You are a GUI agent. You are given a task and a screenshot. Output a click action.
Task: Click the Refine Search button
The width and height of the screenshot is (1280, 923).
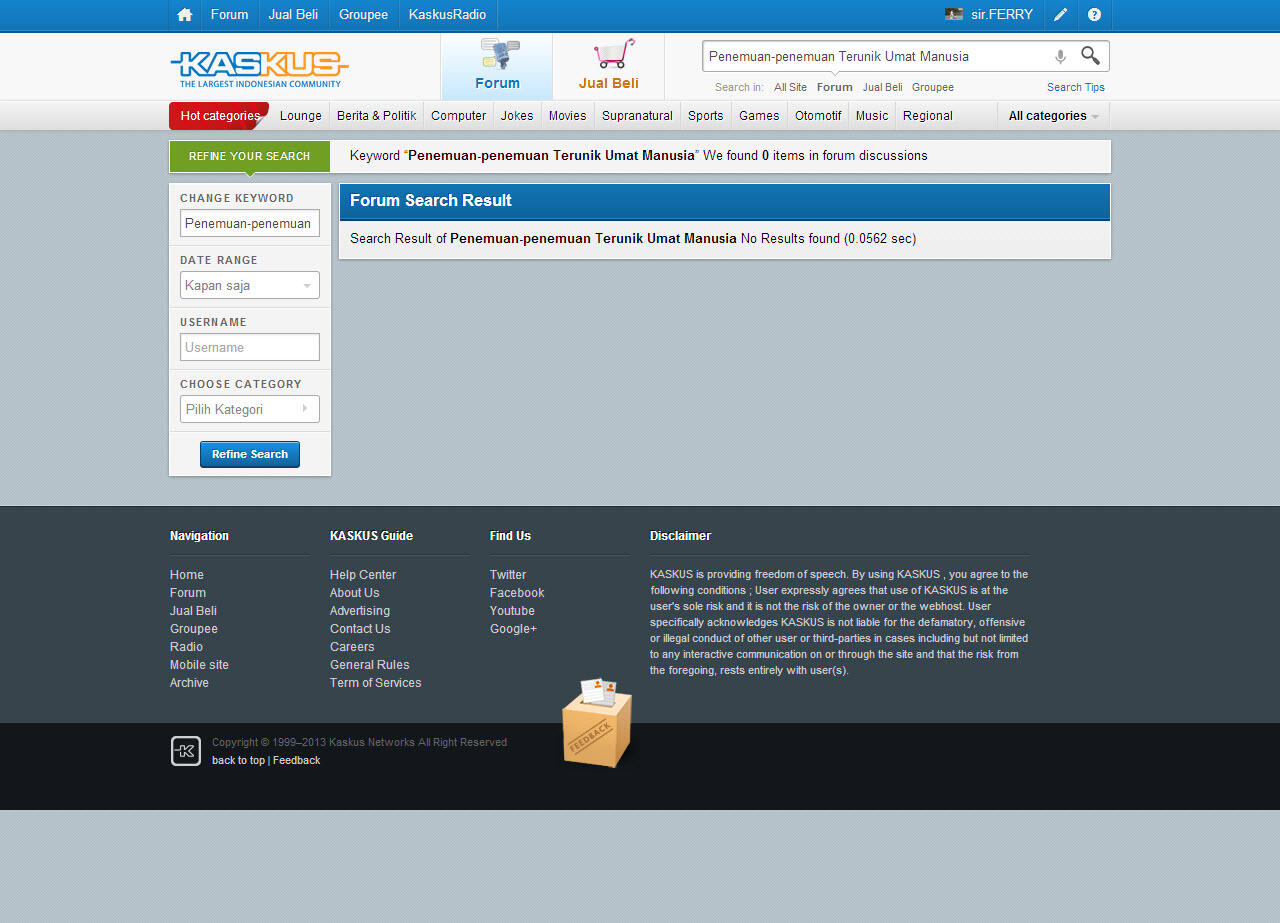(250, 454)
